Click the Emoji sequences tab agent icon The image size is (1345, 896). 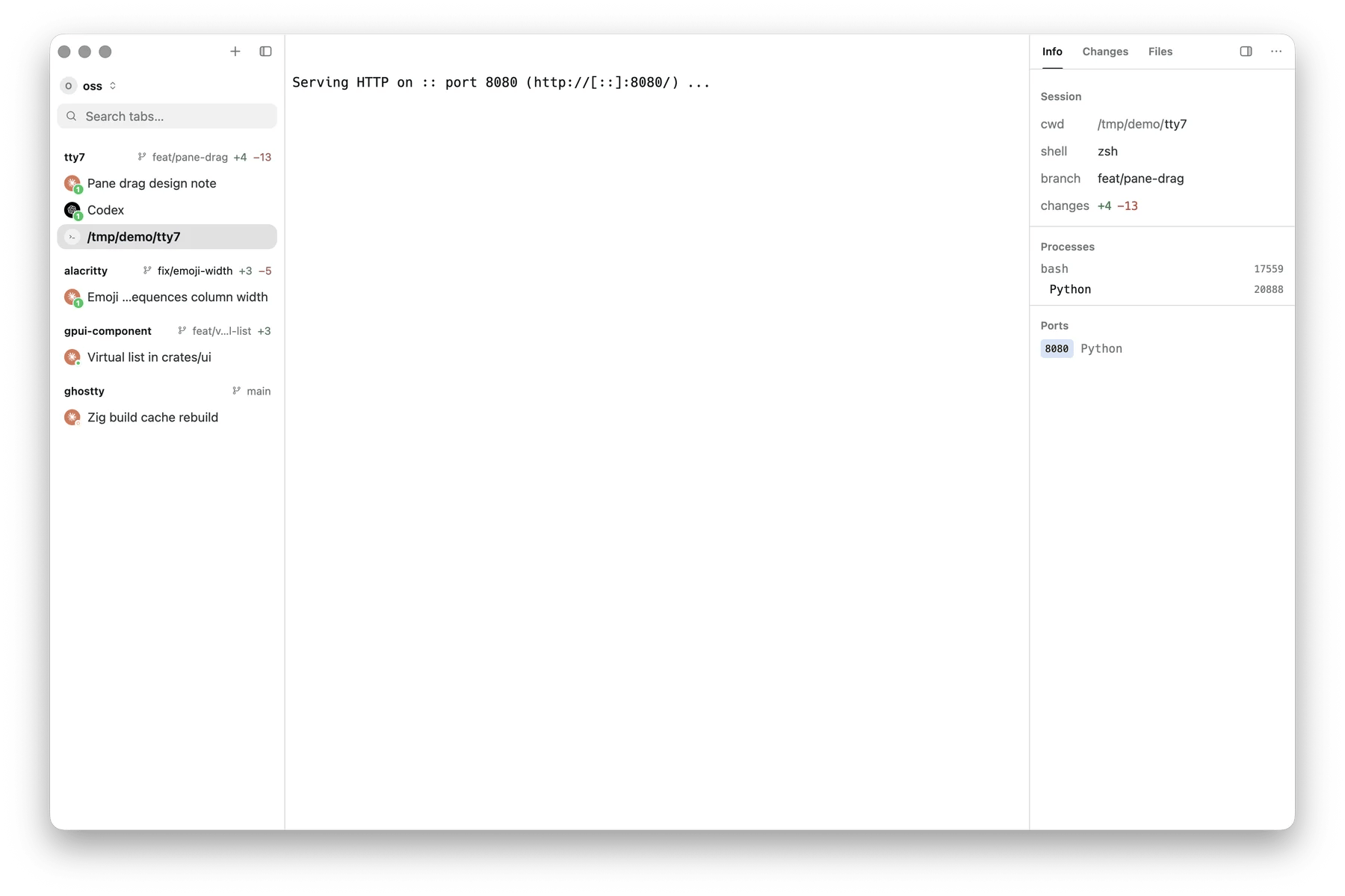[x=72, y=297]
